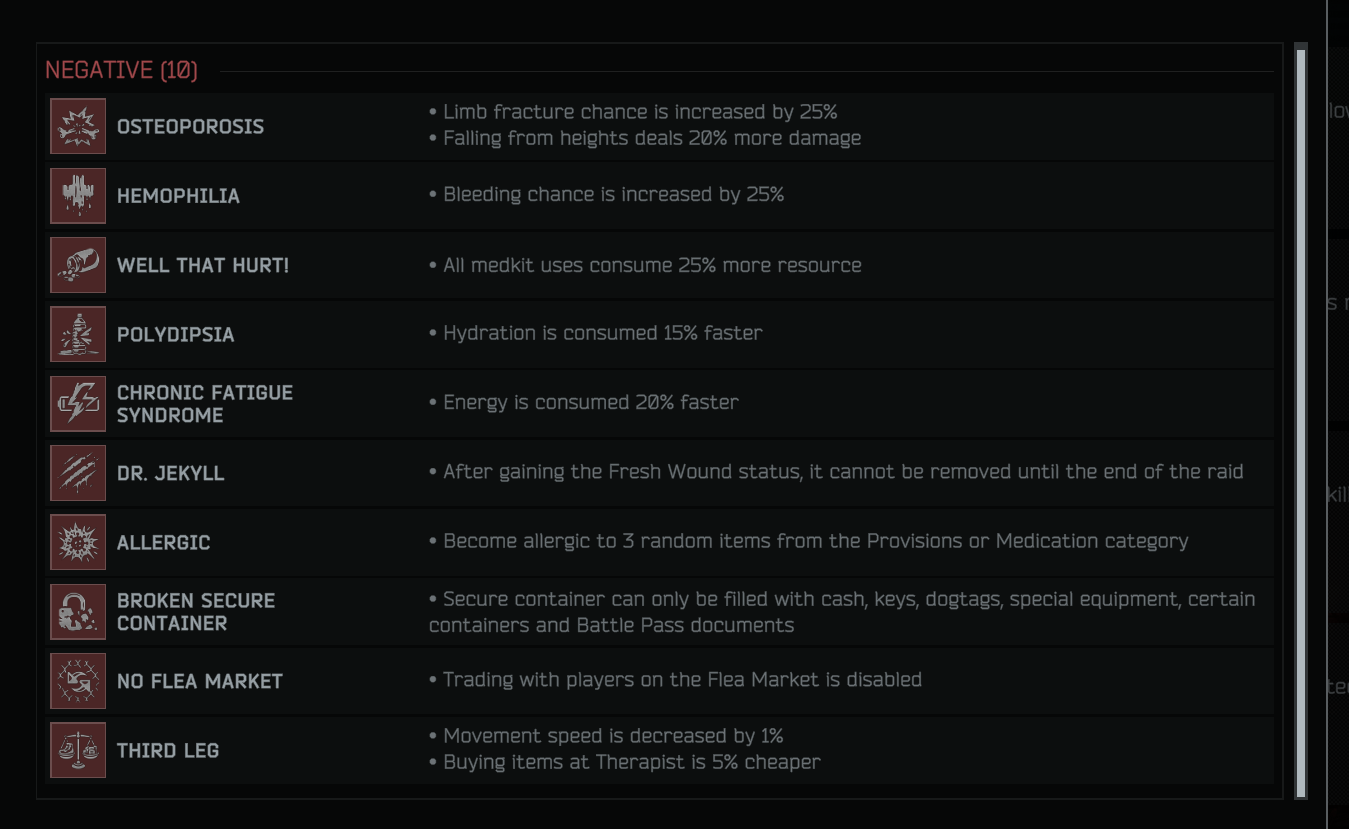Click the Allergic burst icon
This screenshot has width=1349, height=829.
(78, 542)
